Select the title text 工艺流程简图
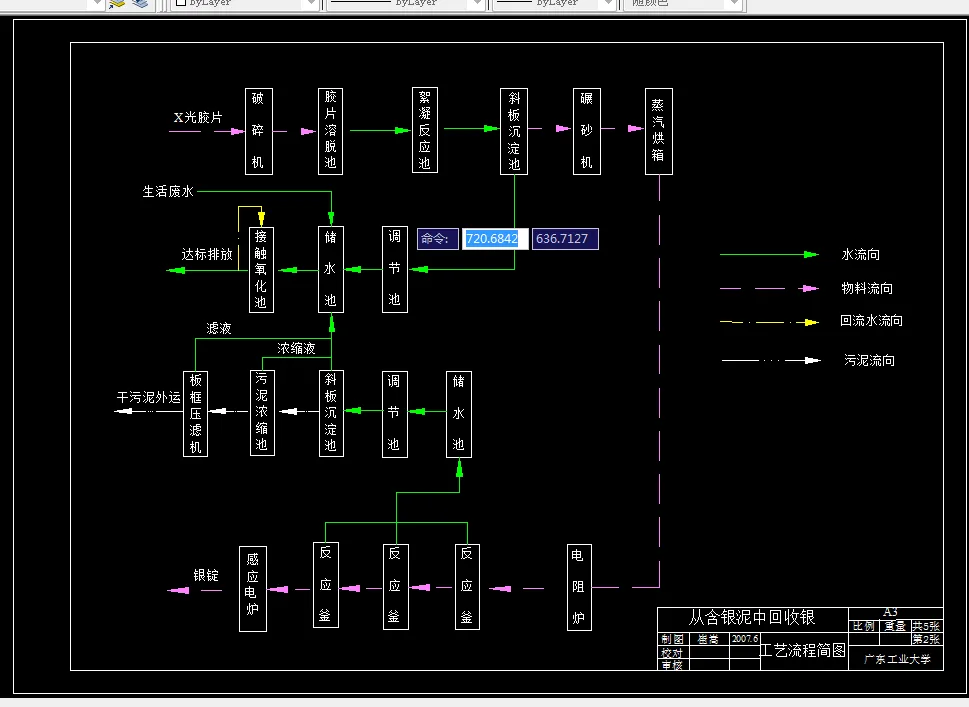Image resolution: width=969 pixels, height=707 pixels. 802,650
